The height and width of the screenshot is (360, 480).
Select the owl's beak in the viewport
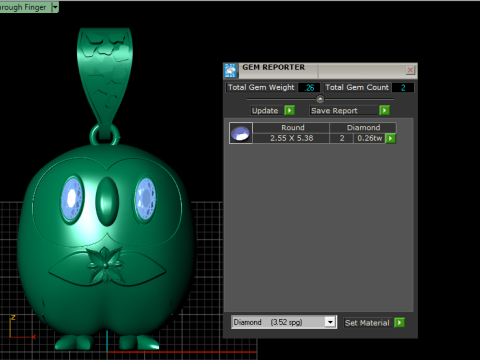coord(107,201)
